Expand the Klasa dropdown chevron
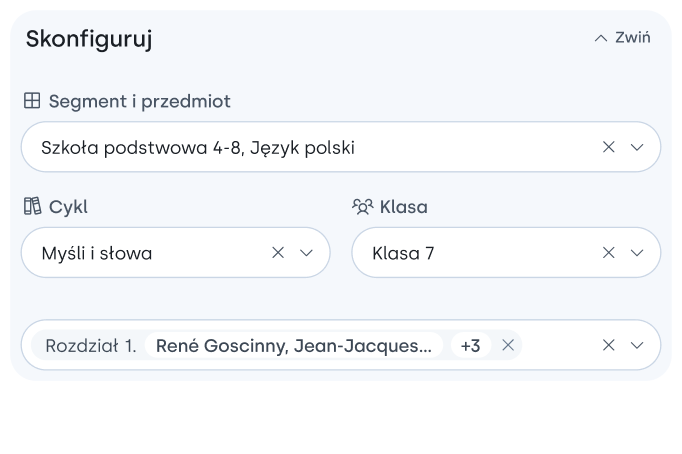This screenshot has width=682, height=454. click(637, 253)
